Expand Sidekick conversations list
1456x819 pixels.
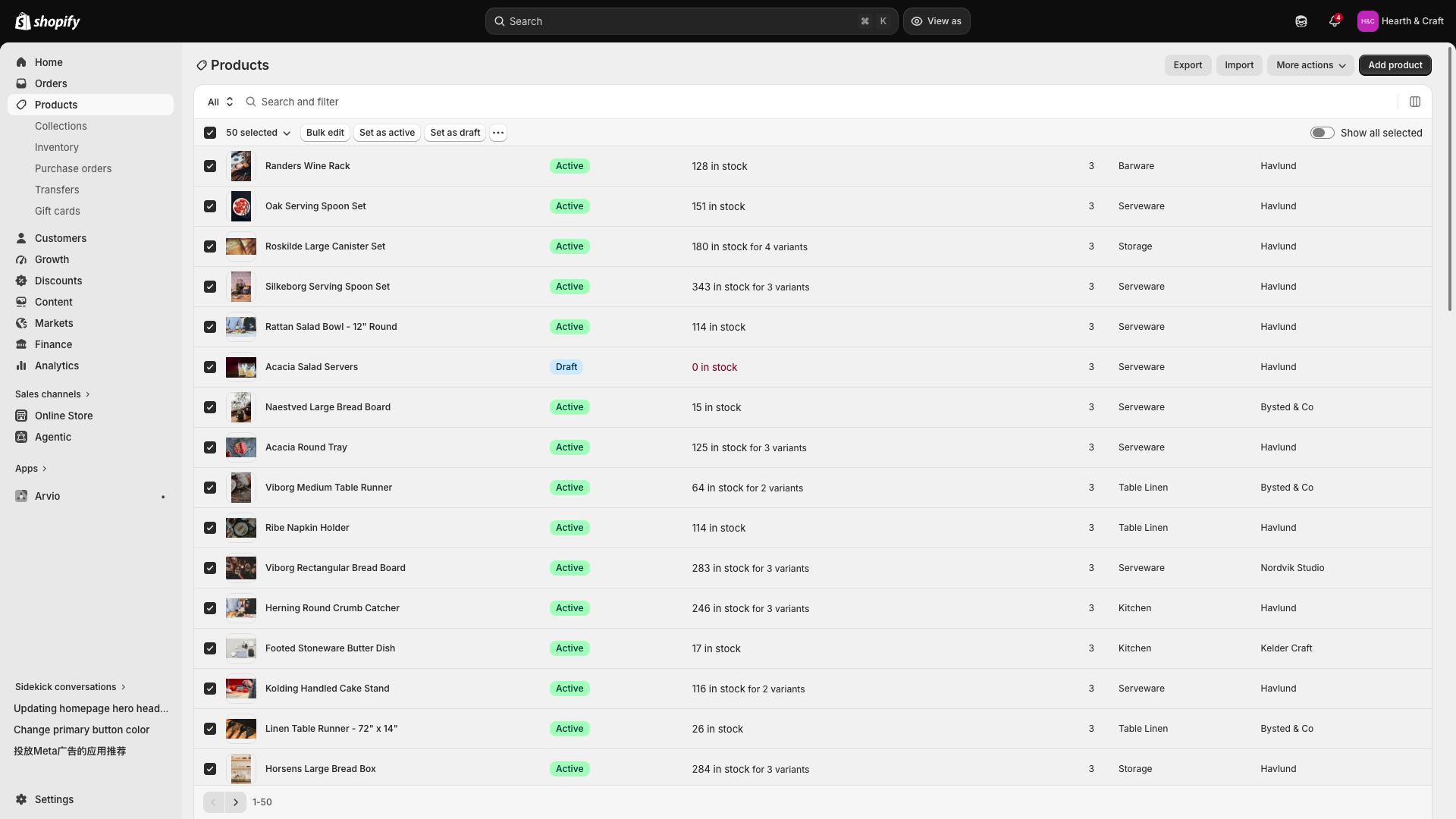[71, 687]
